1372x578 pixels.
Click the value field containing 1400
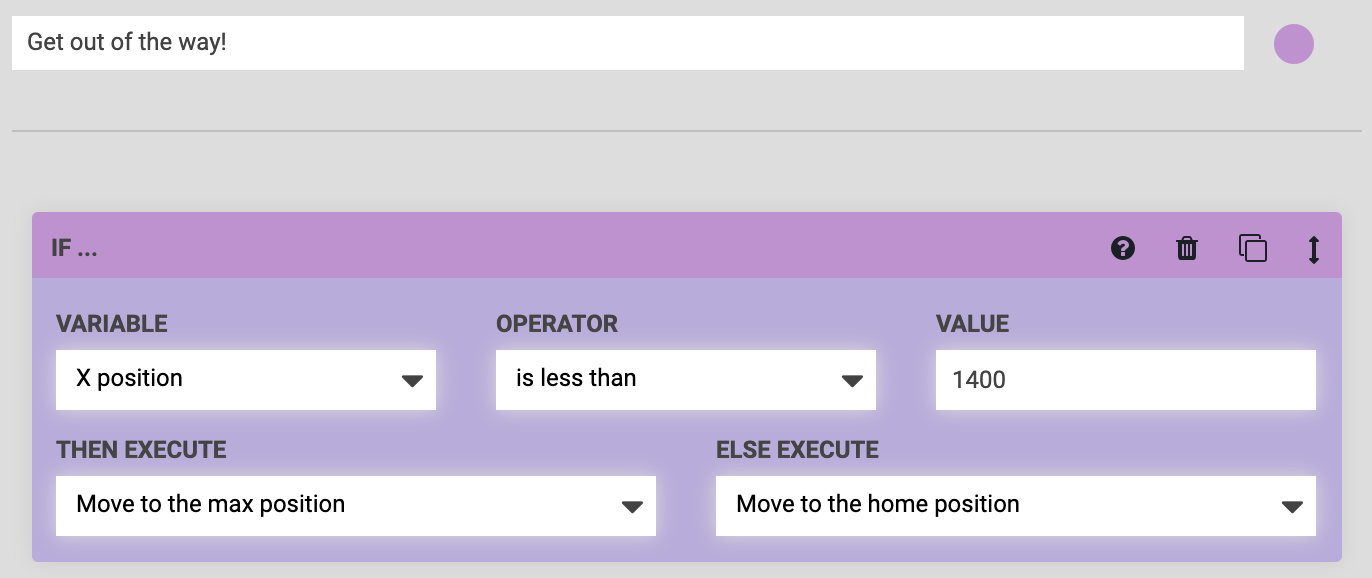click(1125, 379)
